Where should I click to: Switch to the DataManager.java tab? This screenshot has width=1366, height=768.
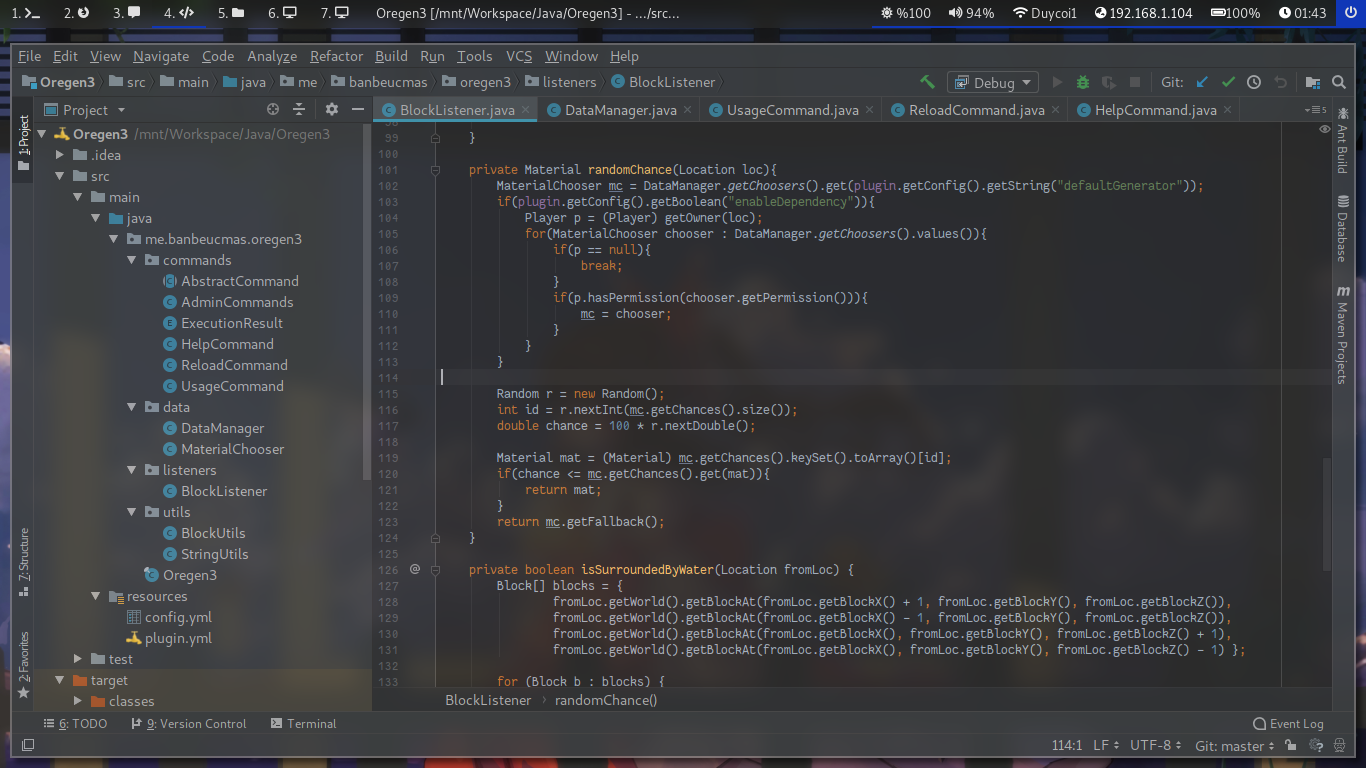click(620, 110)
